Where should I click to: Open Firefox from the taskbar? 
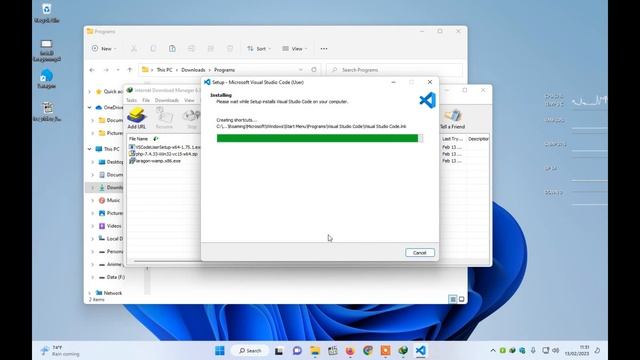coord(350,351)
